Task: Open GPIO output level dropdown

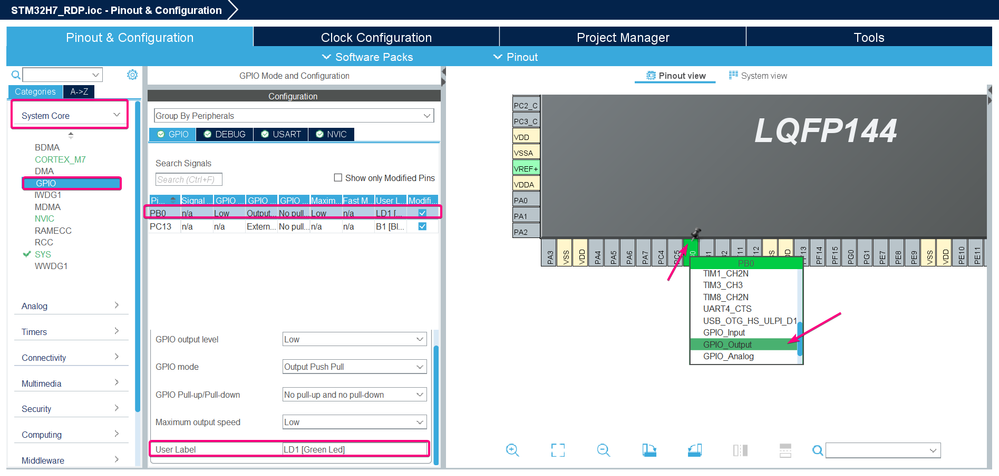Action: [x=354, y=339]
